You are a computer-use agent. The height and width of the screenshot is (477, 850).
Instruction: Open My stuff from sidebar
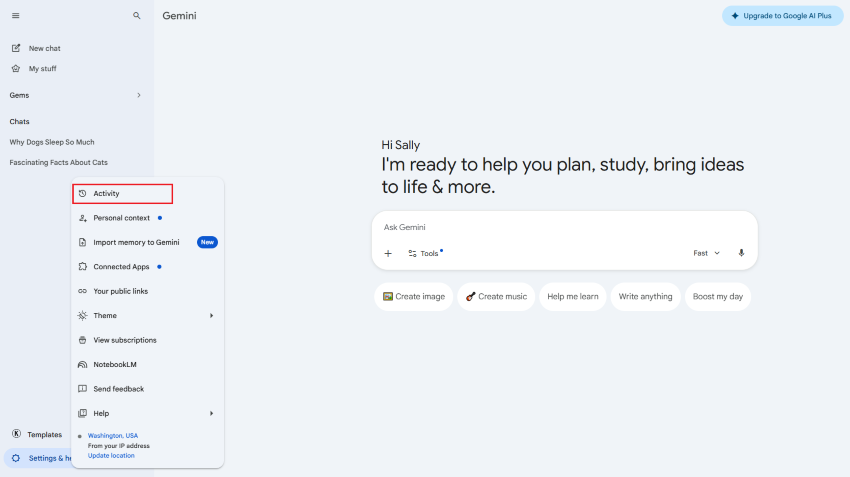coord(42,69)
